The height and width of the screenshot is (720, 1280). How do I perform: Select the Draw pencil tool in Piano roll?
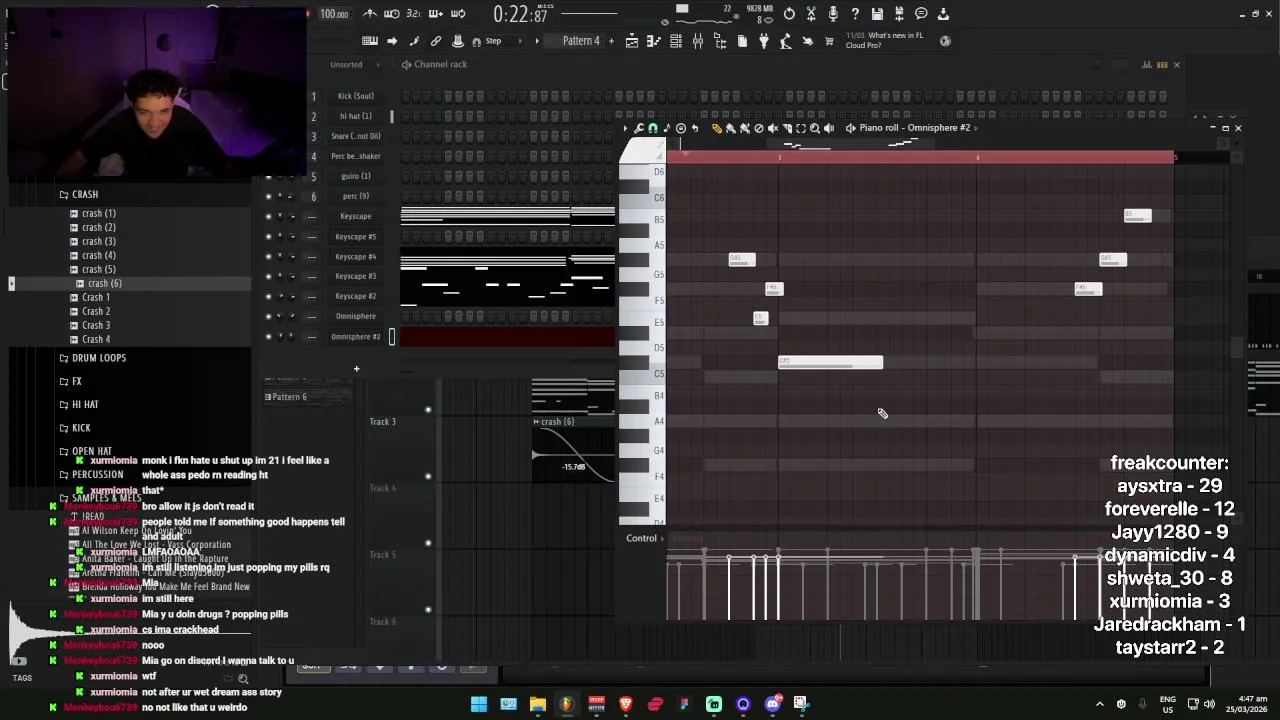(716, 128)
